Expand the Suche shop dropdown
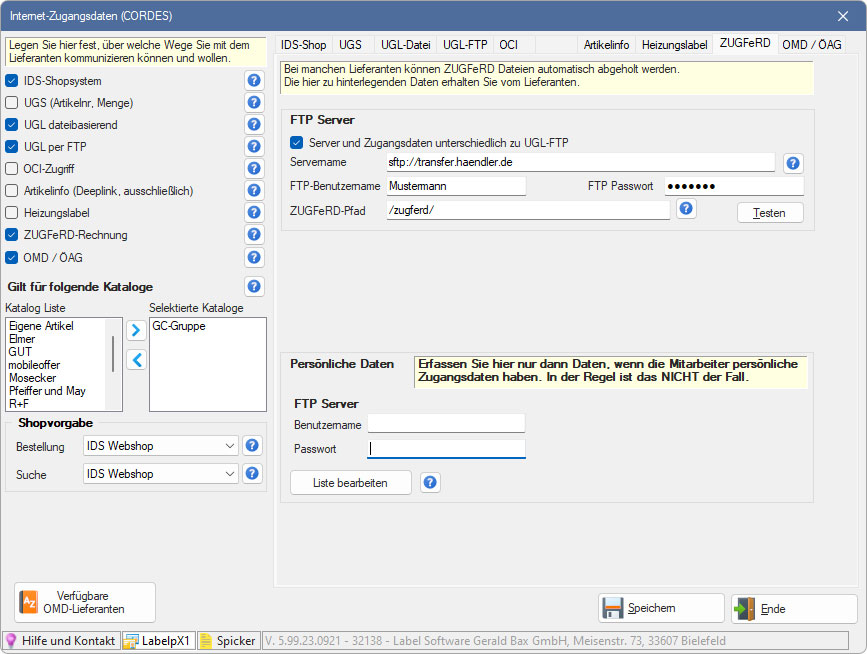 [160, 474]
